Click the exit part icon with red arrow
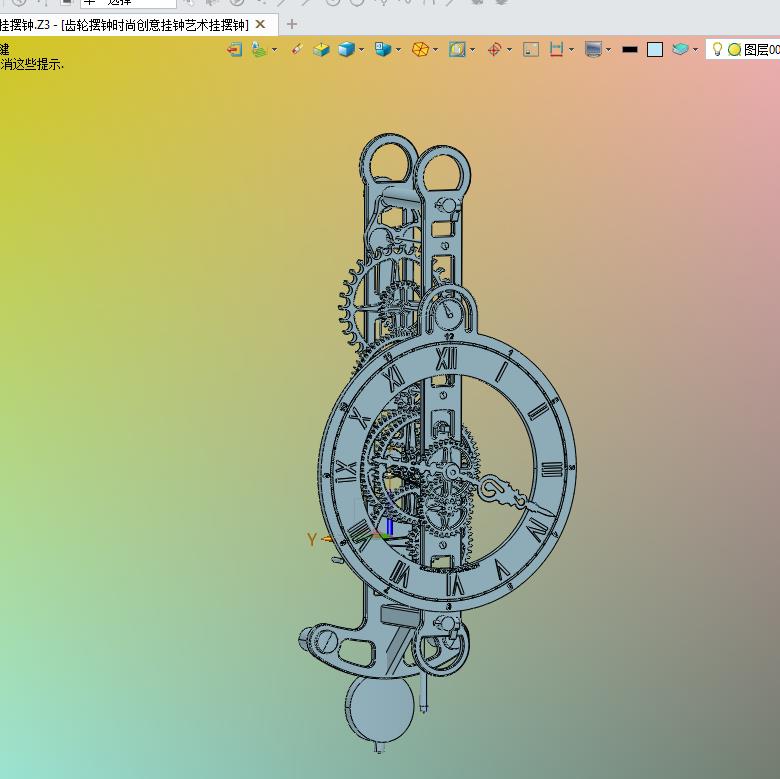 [x=234, y=49]
